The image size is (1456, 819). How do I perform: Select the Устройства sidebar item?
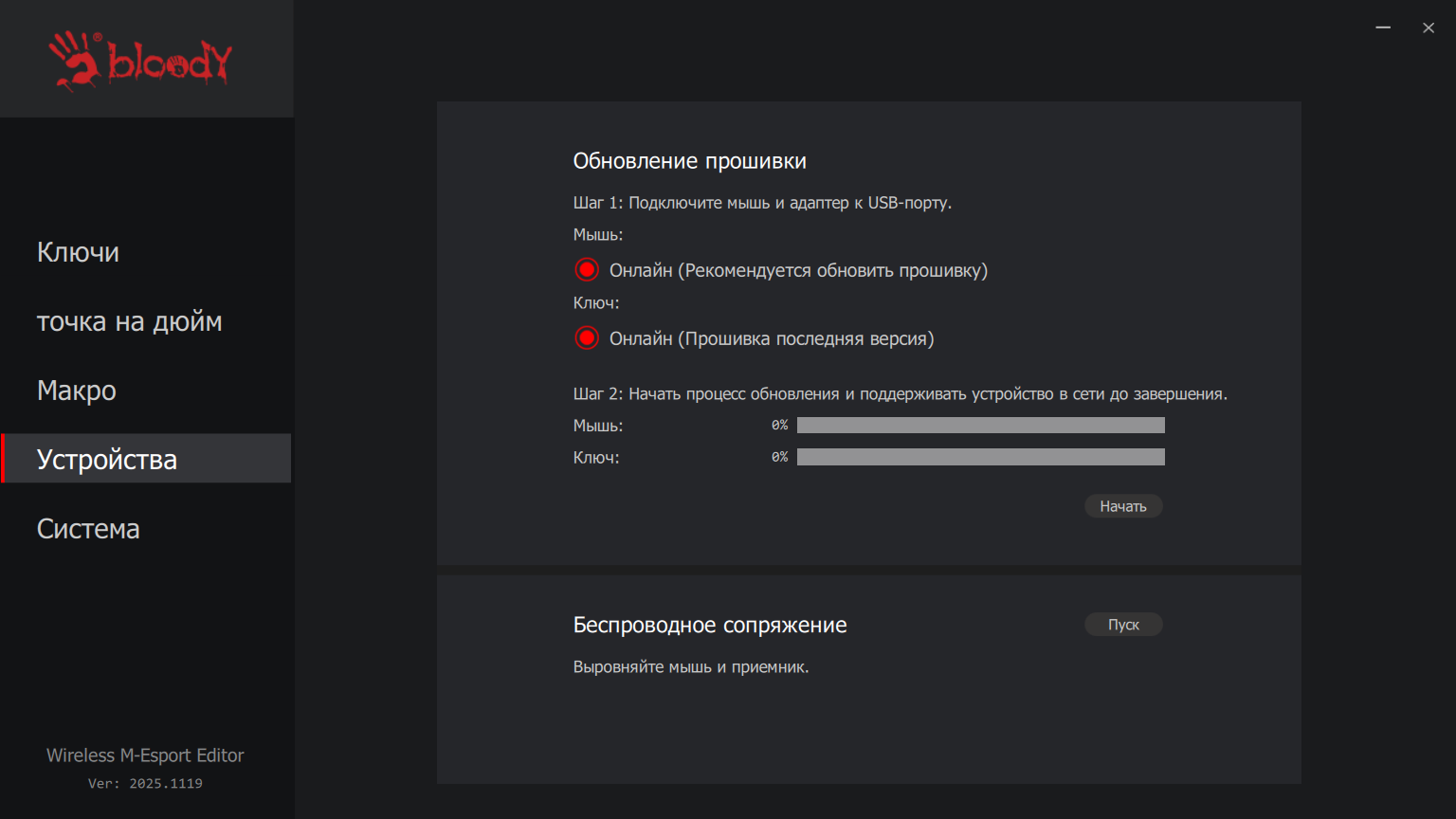tap(107, 460)
